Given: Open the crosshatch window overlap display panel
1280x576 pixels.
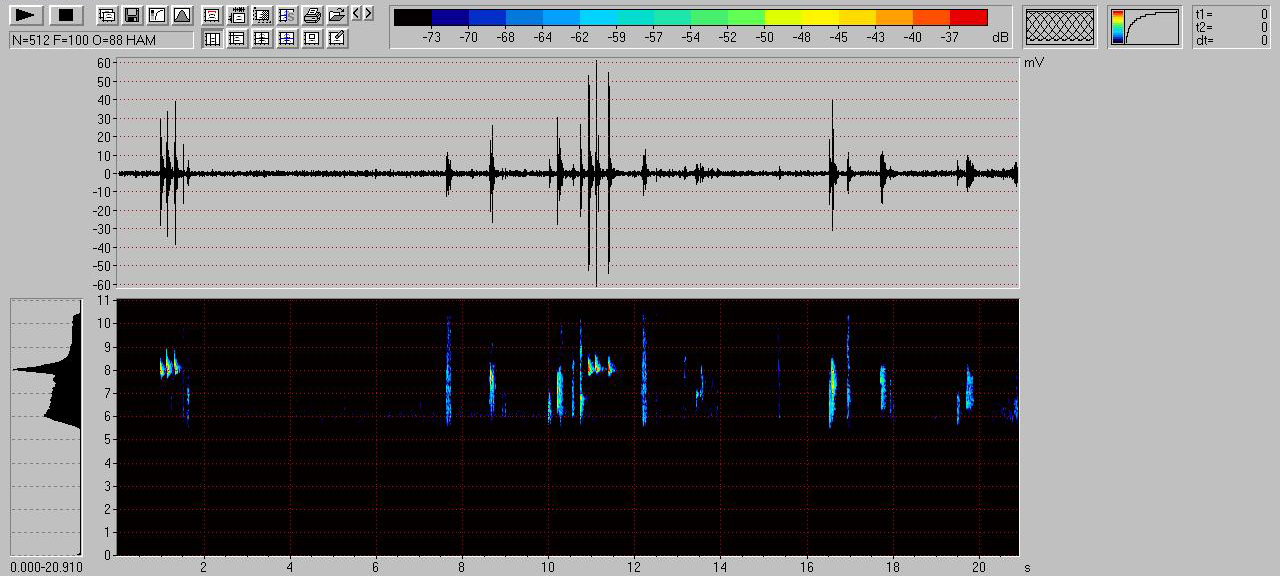Looking at the screenshot, I should (1060, 27).
